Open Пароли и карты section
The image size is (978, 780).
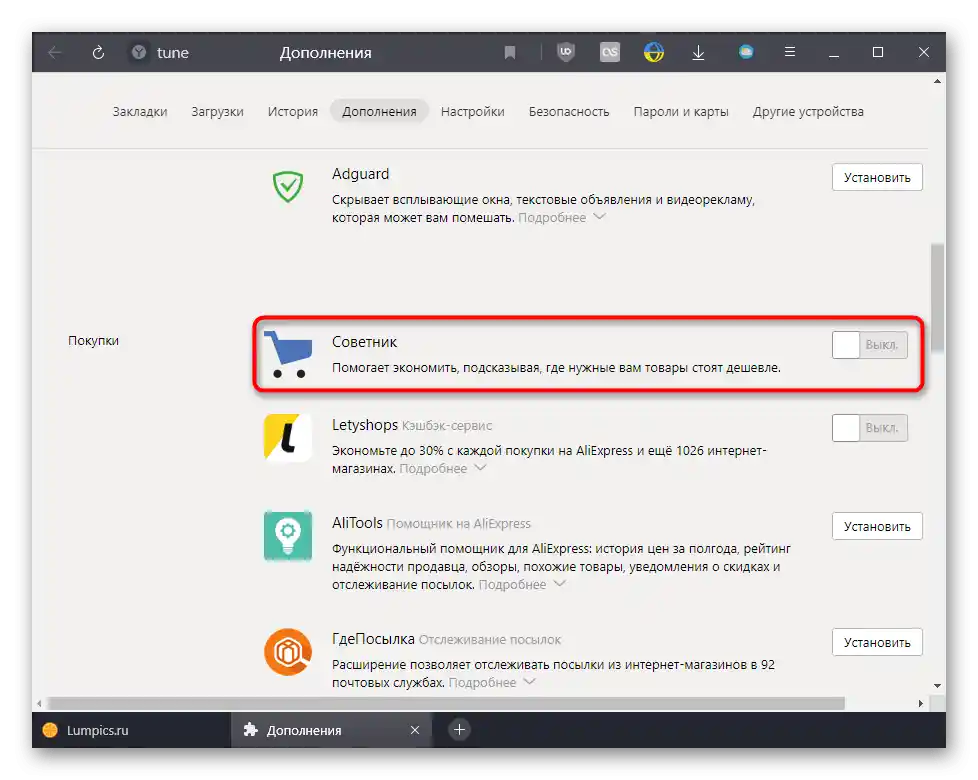[x=681, y=112]
